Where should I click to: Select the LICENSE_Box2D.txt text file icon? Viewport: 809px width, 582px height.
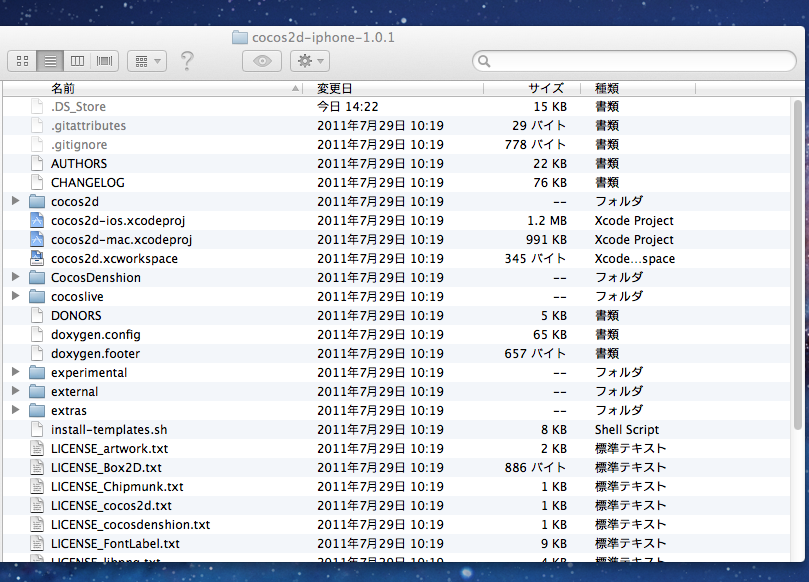click(x=37, y=467)
